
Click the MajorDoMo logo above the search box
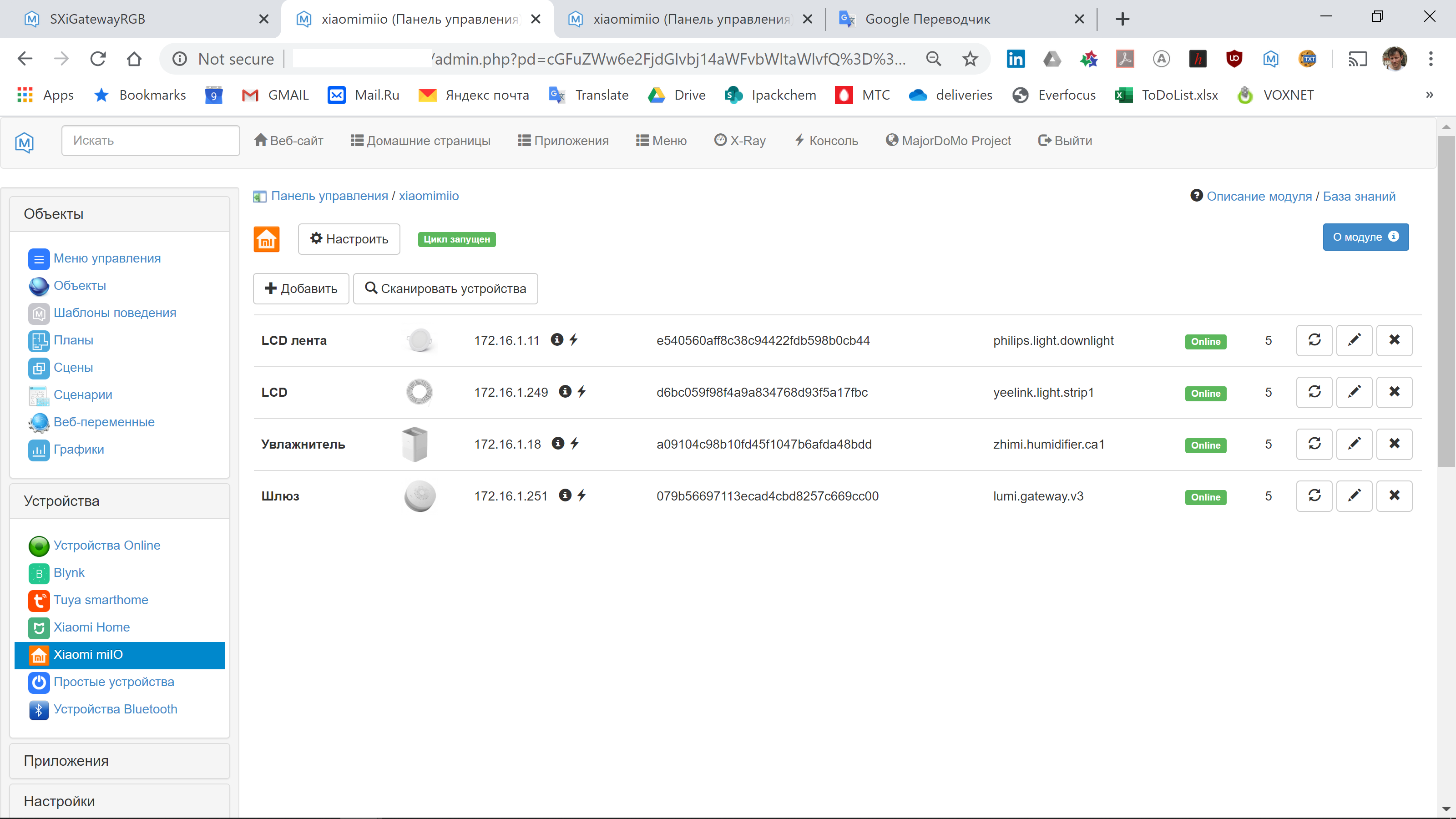point(24,142)
